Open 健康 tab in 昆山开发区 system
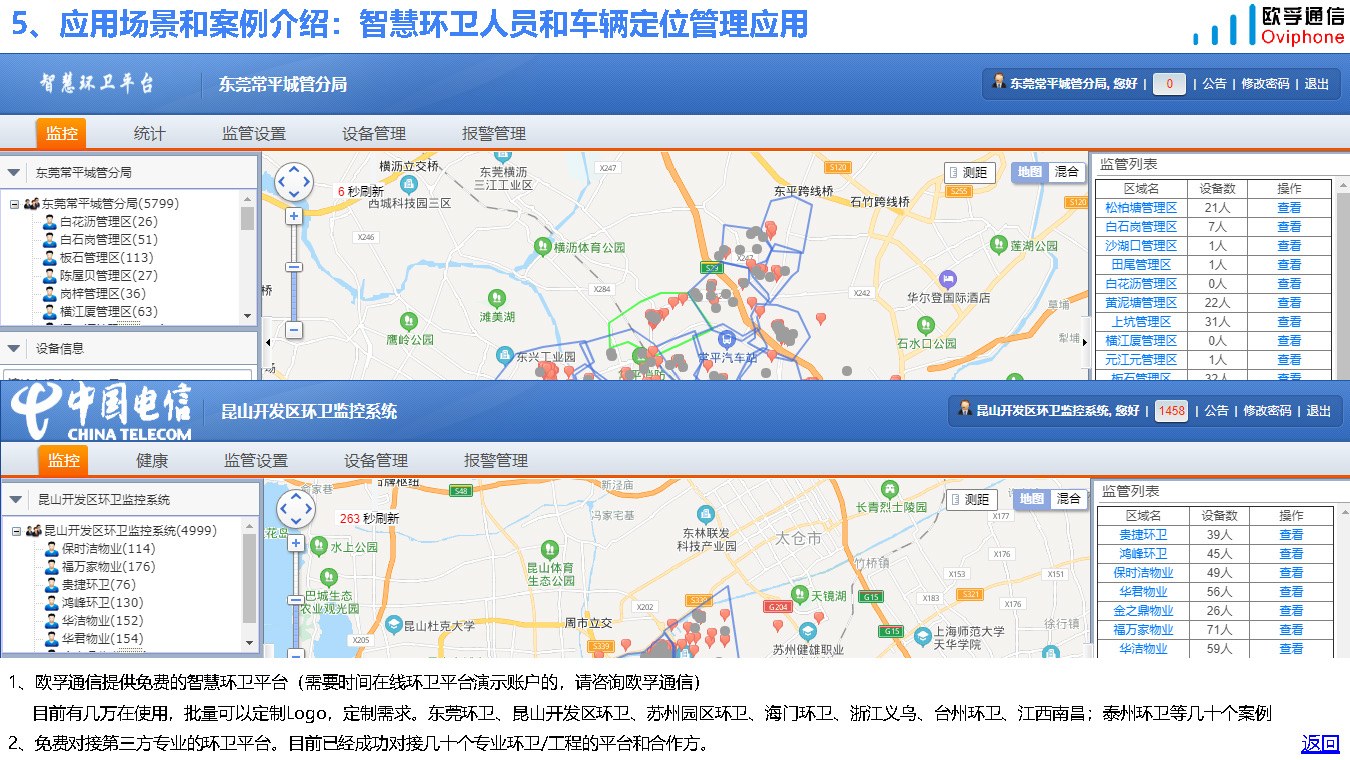 click(152, 460)
